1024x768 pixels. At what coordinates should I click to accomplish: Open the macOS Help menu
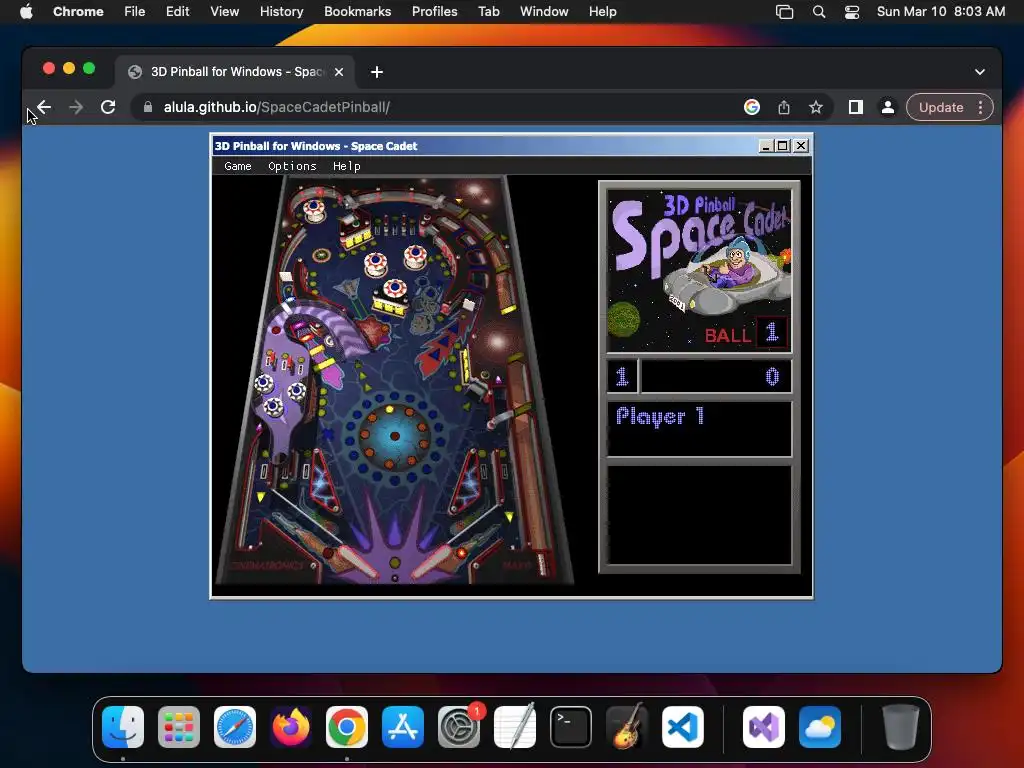click(602, 11)
